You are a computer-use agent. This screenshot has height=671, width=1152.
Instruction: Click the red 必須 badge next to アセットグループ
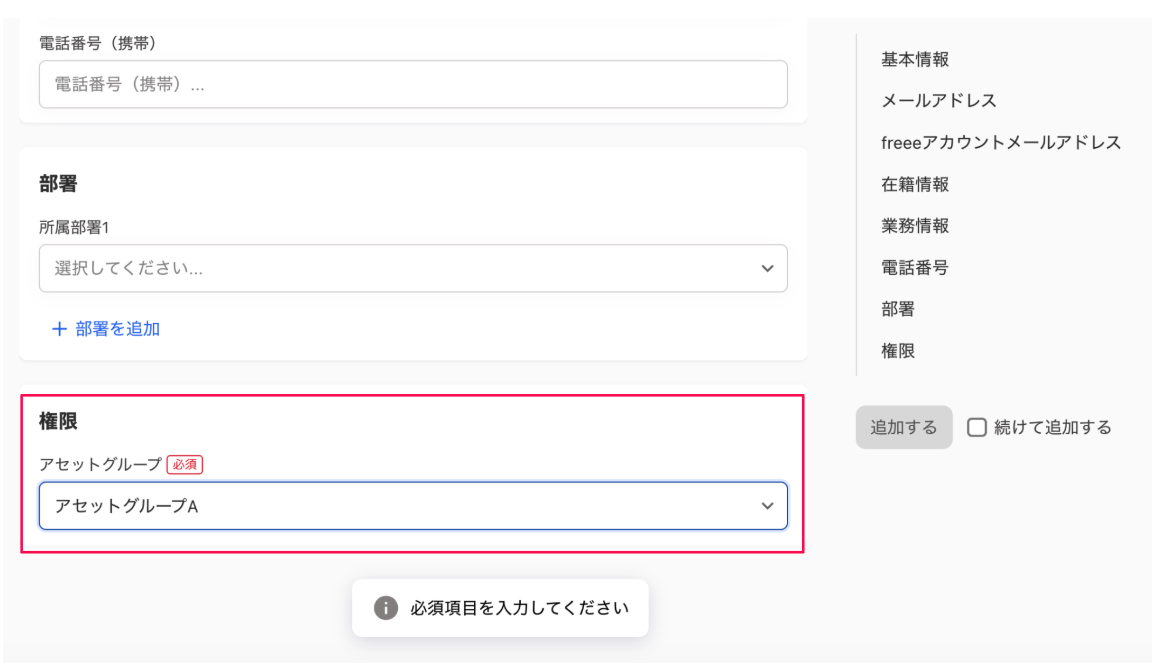(185, 464)
